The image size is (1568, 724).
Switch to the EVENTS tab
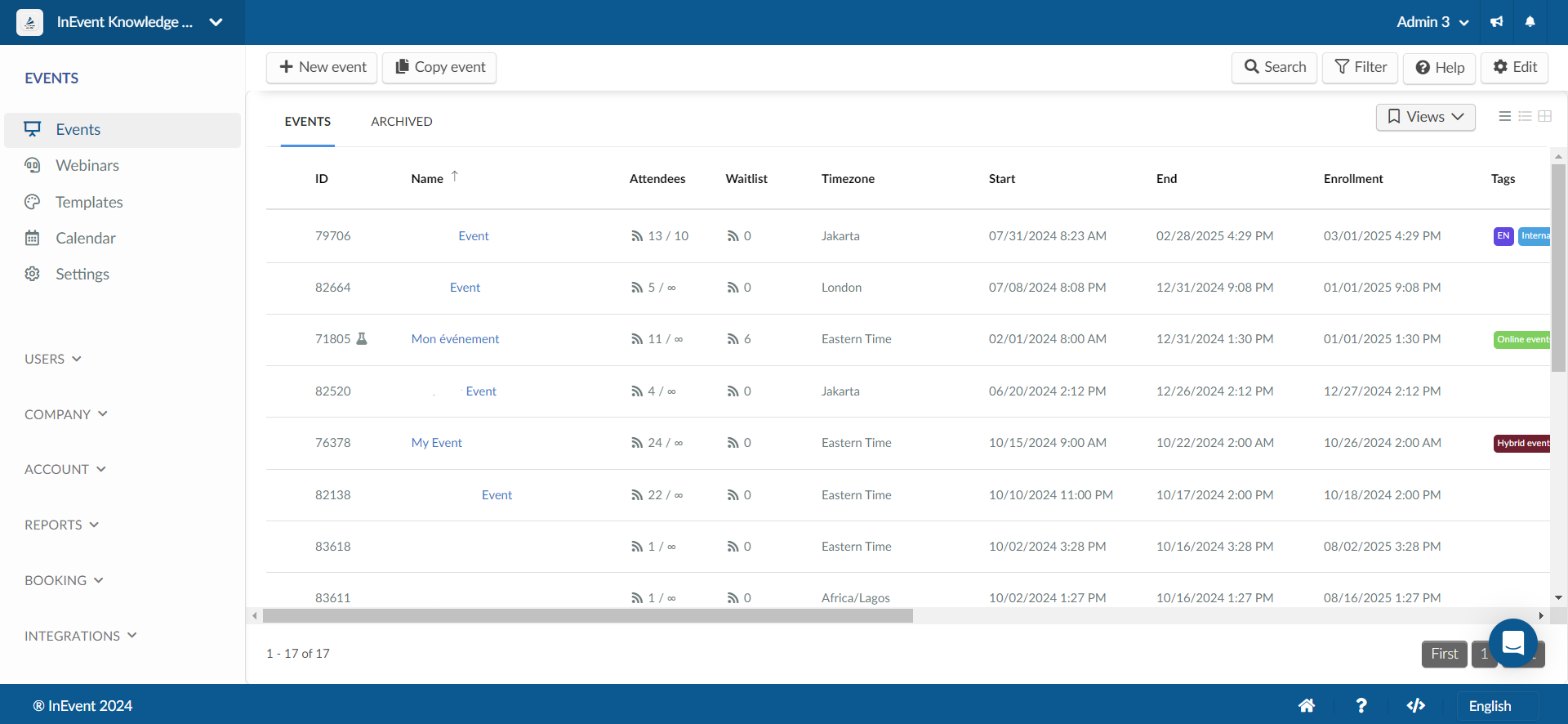coord(308,122)
